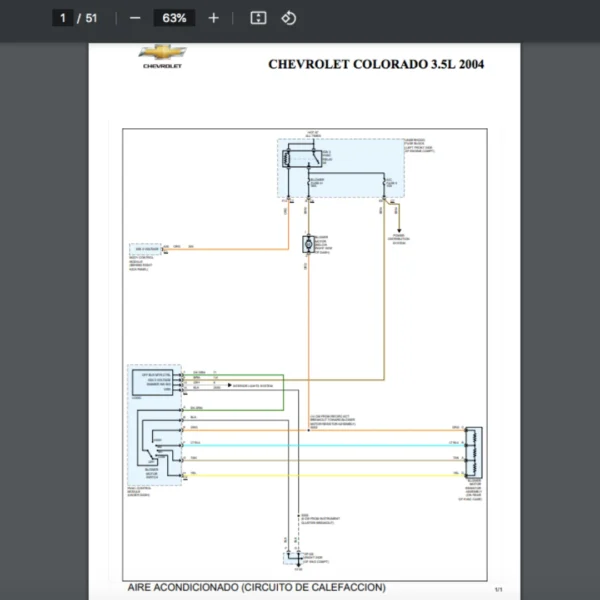
Task: Click the zoom out minus button
Action: click(135, 18)
